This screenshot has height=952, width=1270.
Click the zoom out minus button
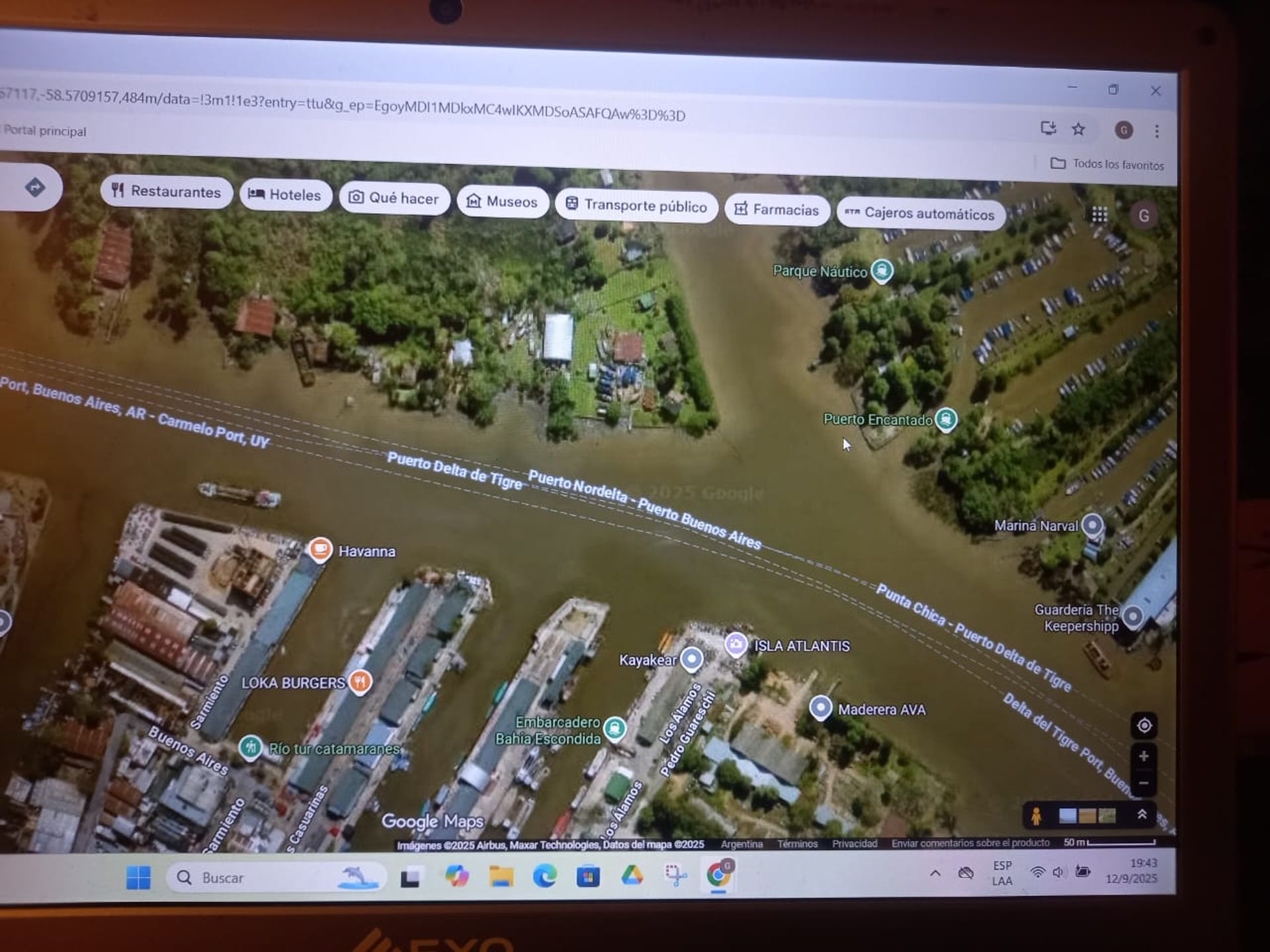point(1144,784)
